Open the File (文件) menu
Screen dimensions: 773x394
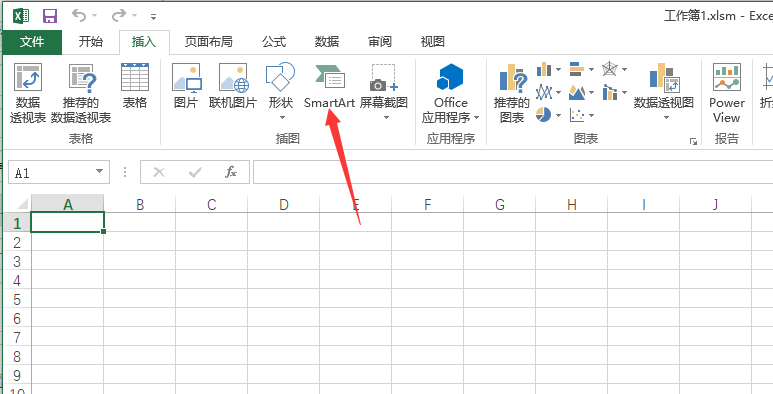point(32,42)
